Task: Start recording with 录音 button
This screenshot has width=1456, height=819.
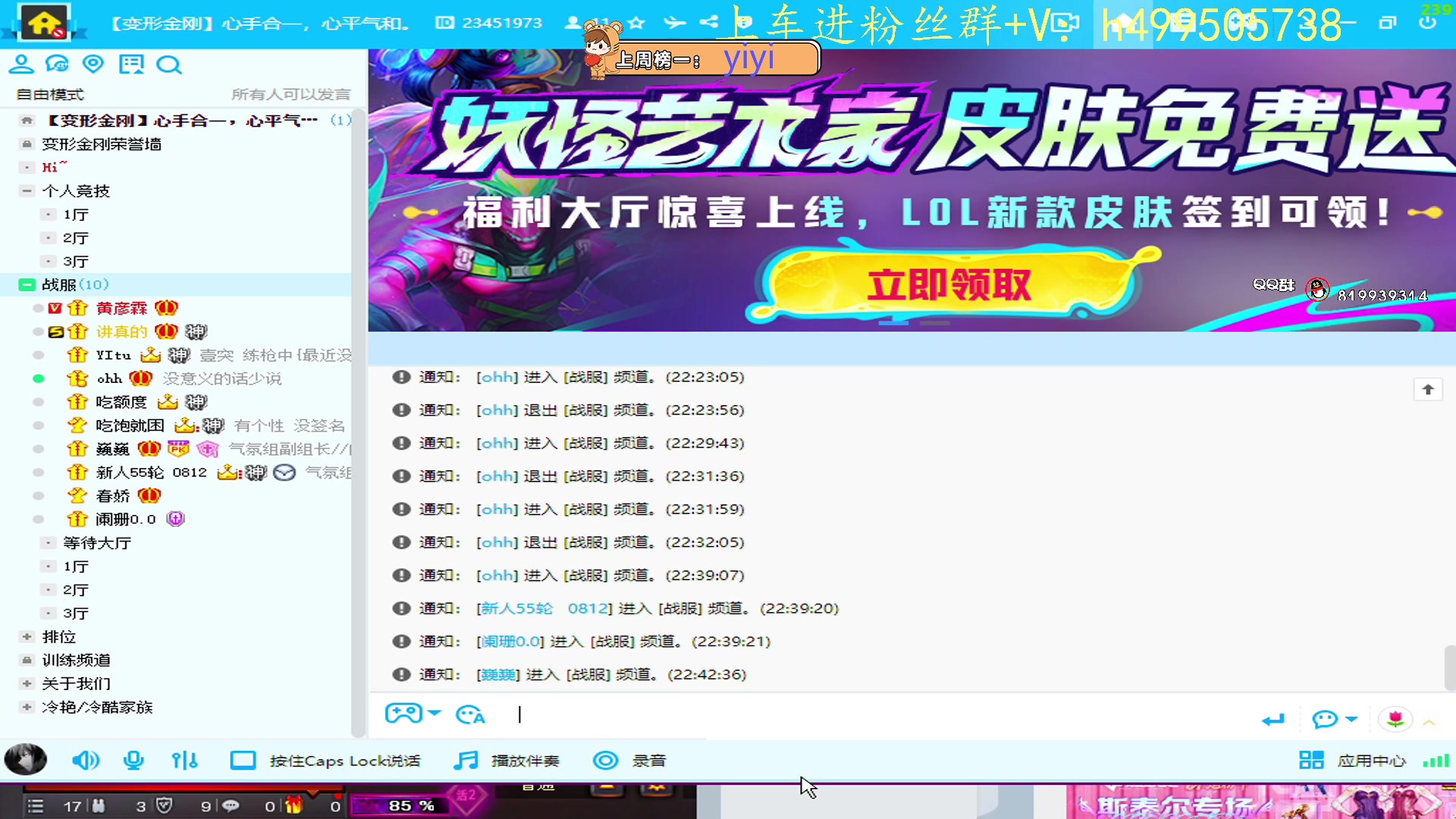Action: (x=629, y=761)
